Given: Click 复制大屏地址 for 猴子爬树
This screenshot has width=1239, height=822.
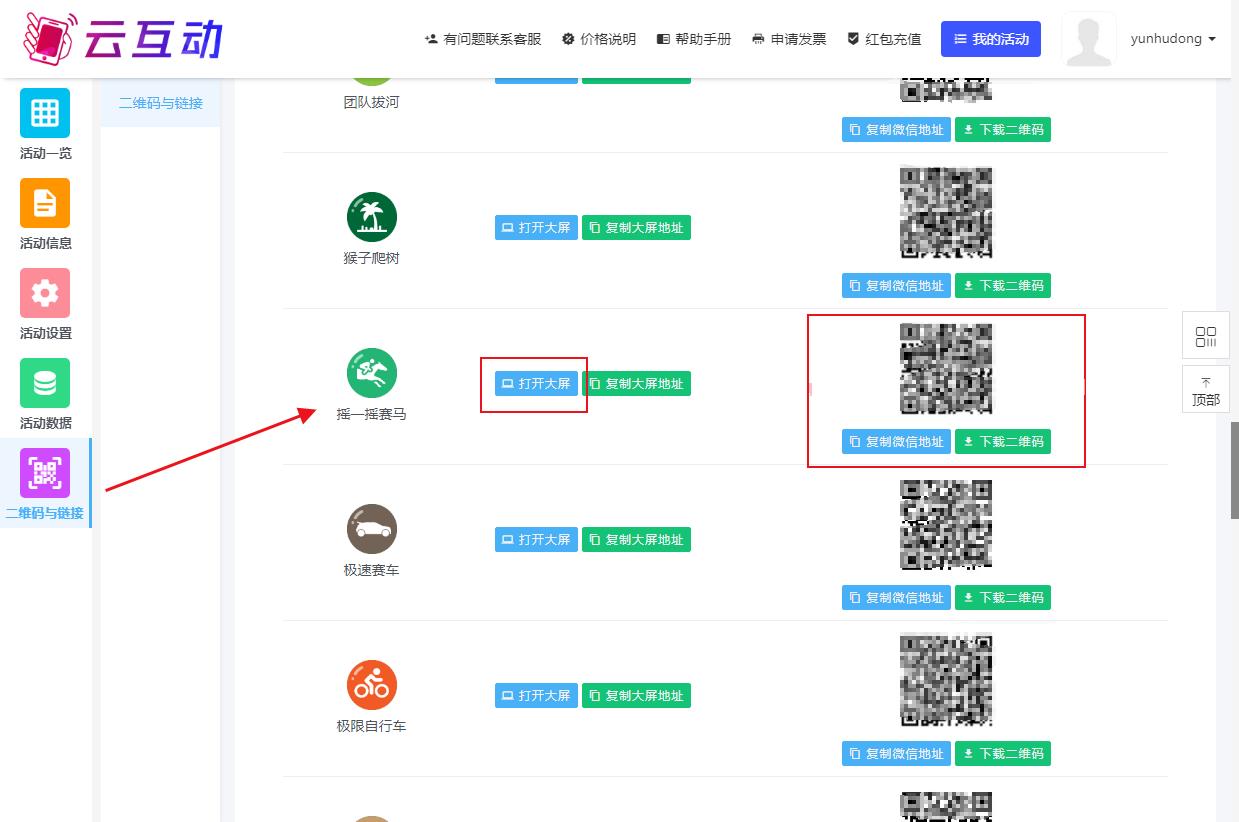Looking at the screenshot, I should pyautogui.click(x=636, y=228).
